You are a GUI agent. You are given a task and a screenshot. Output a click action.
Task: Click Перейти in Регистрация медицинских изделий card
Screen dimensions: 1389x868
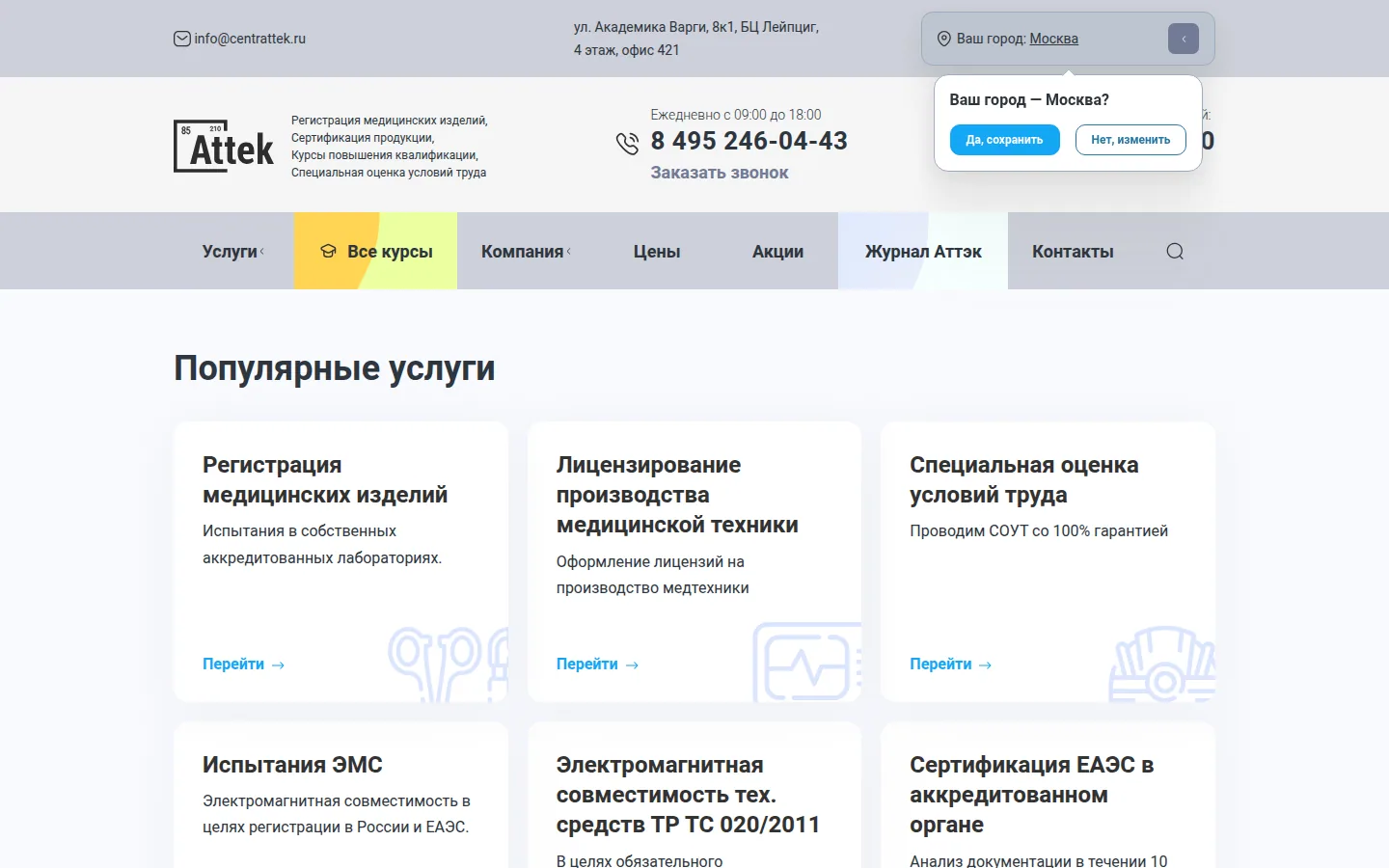233,664
